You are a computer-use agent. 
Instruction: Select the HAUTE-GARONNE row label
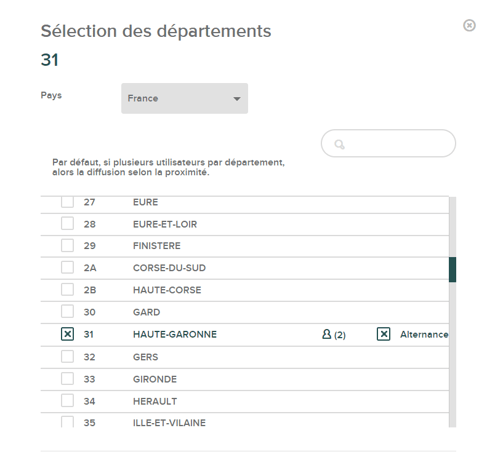(175, 334)
